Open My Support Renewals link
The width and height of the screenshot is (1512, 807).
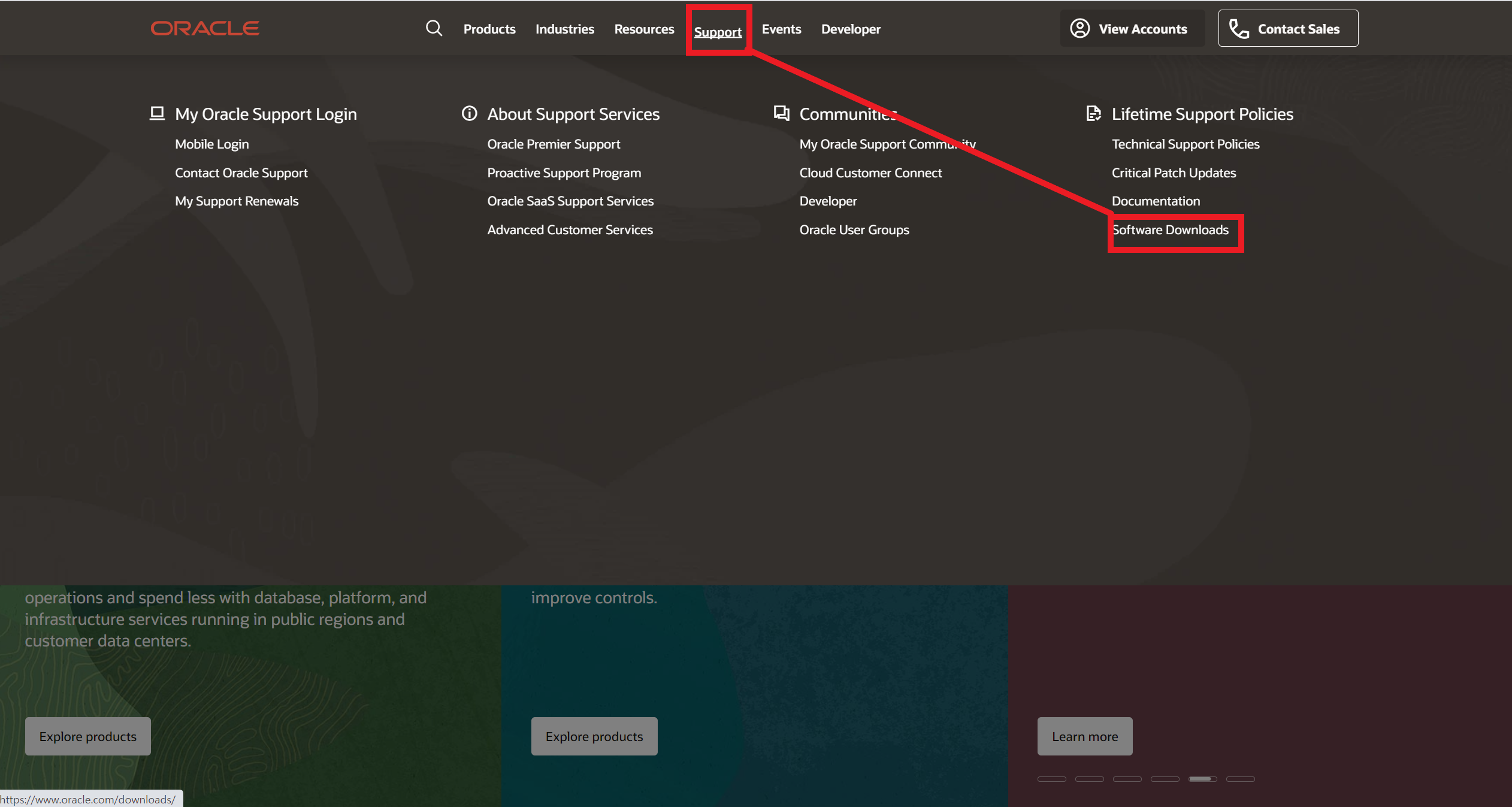[x=237, y=201]
